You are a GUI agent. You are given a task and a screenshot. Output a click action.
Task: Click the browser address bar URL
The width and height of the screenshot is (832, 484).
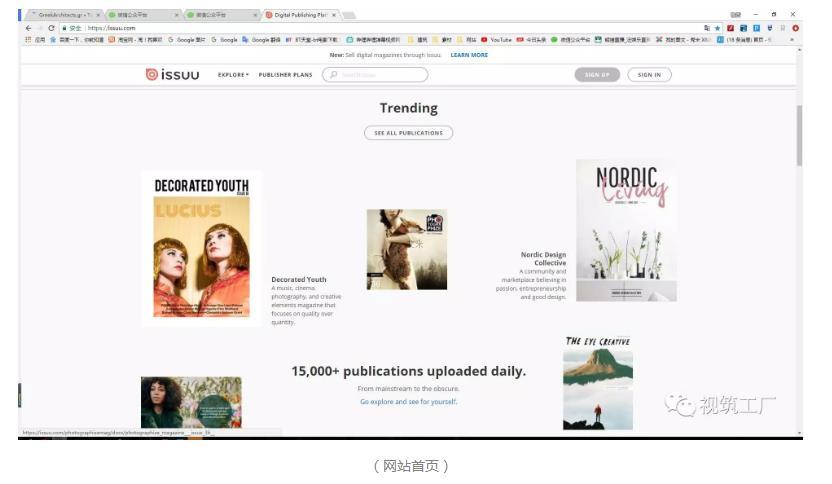point(111,28)
